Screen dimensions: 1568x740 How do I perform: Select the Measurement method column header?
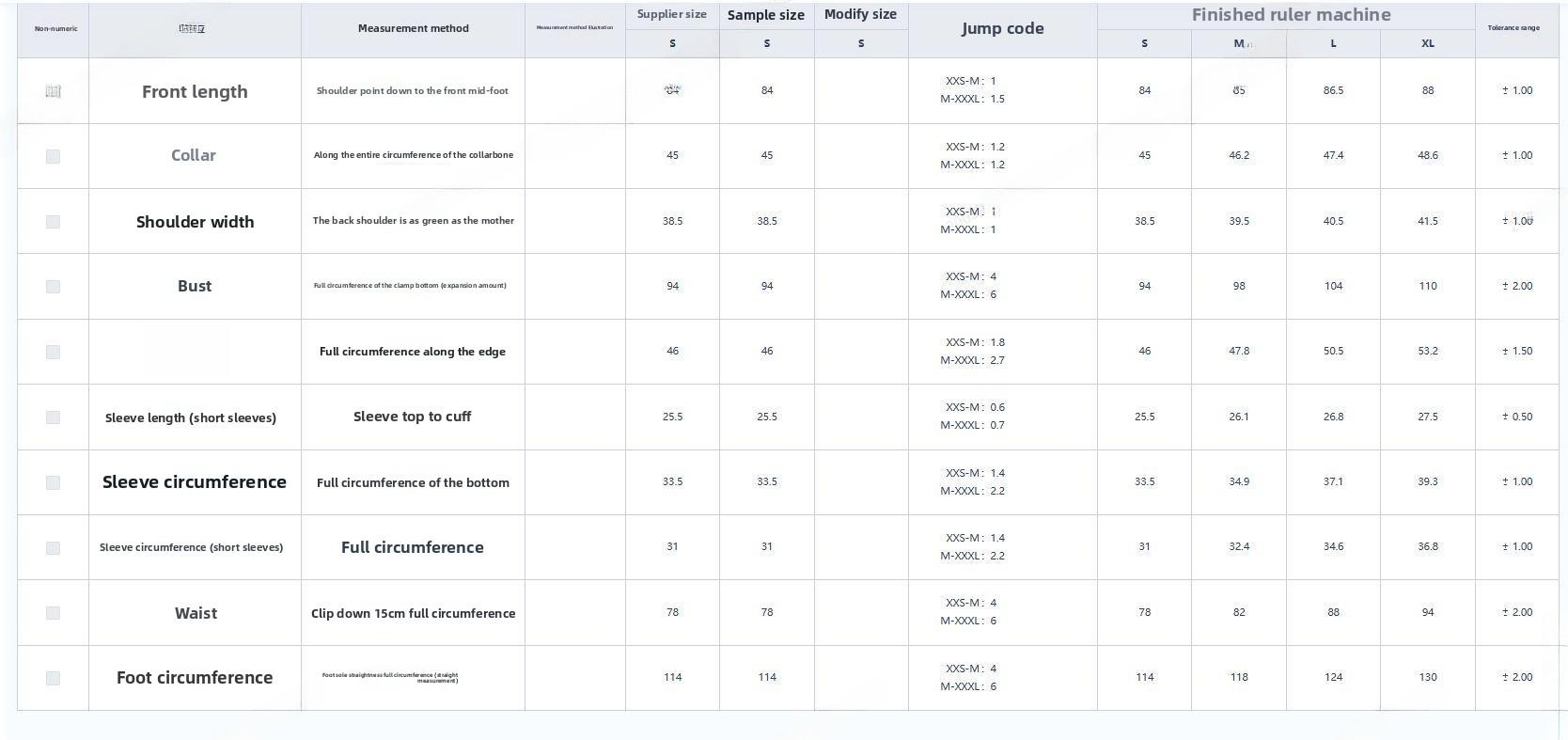click(413, 29)
